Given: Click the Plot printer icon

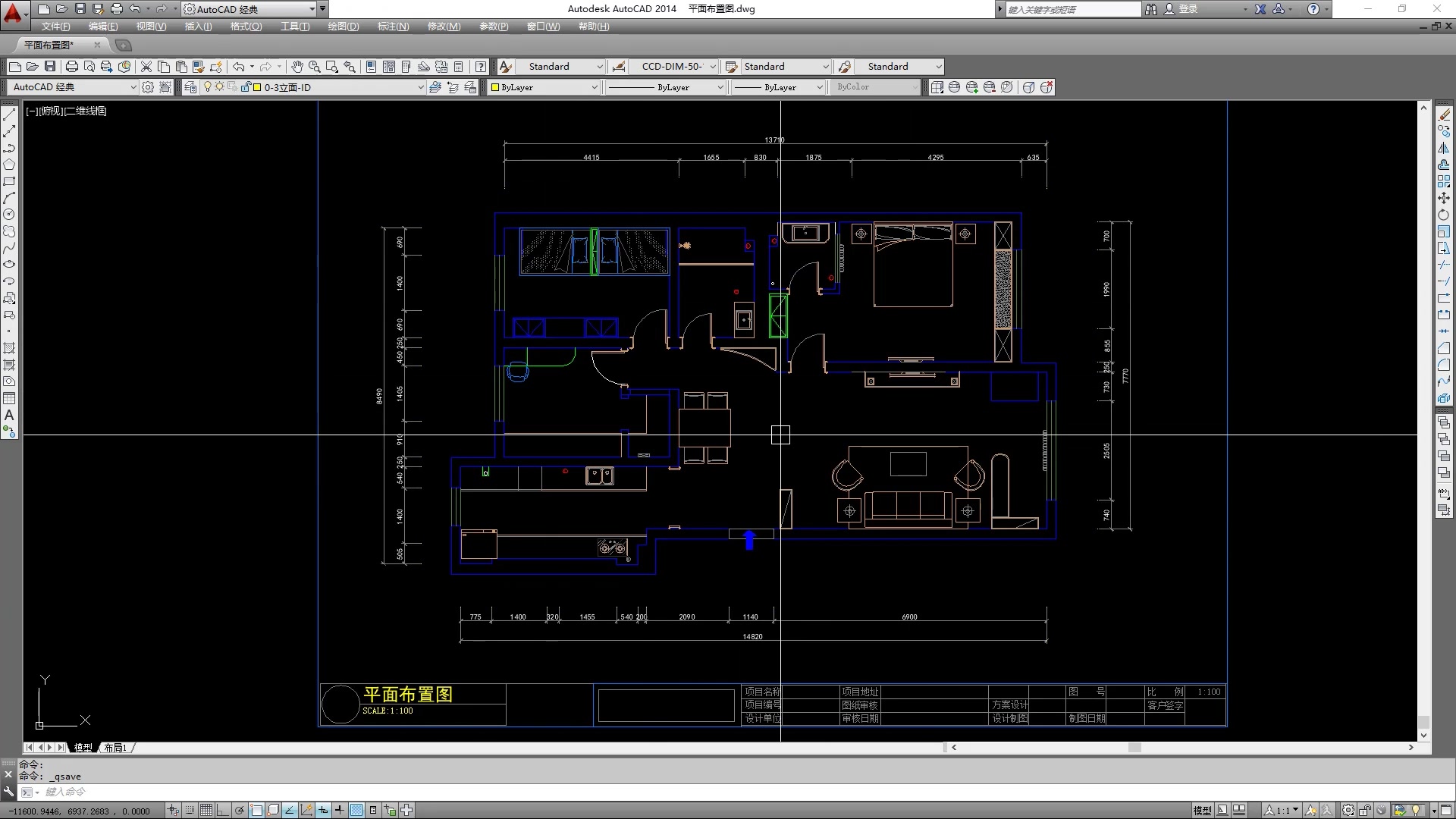Looking at the screenshot, I should (72, 67).
